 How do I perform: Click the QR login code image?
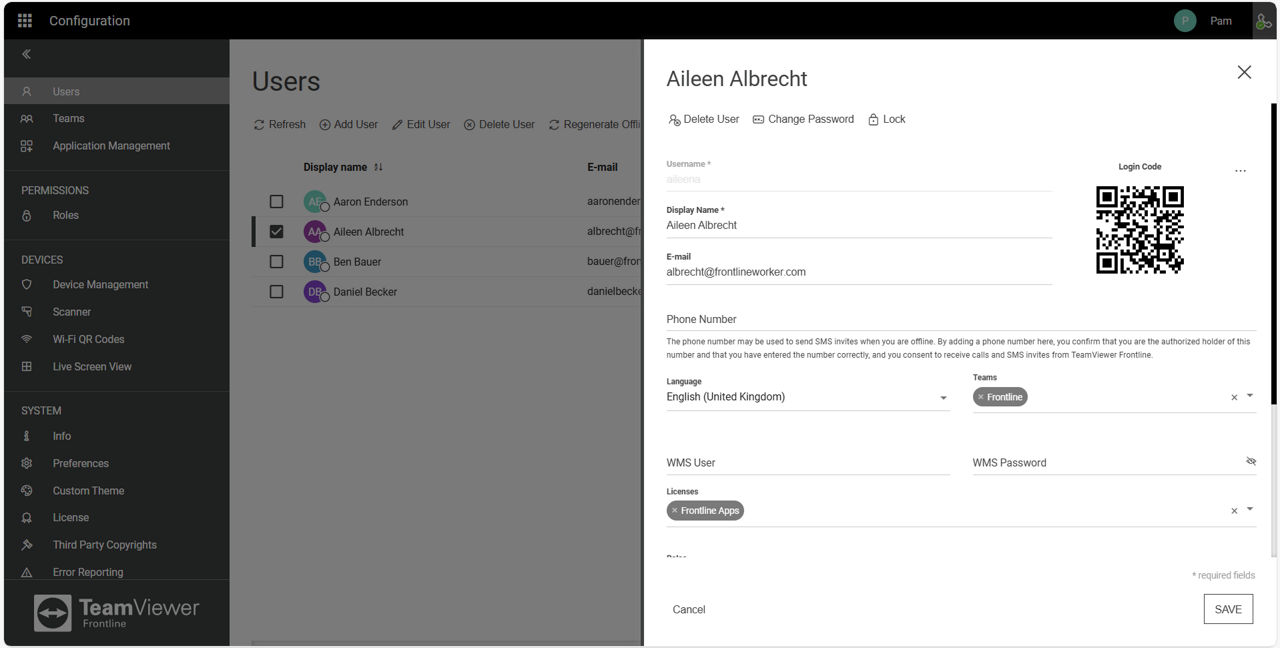1139,230
